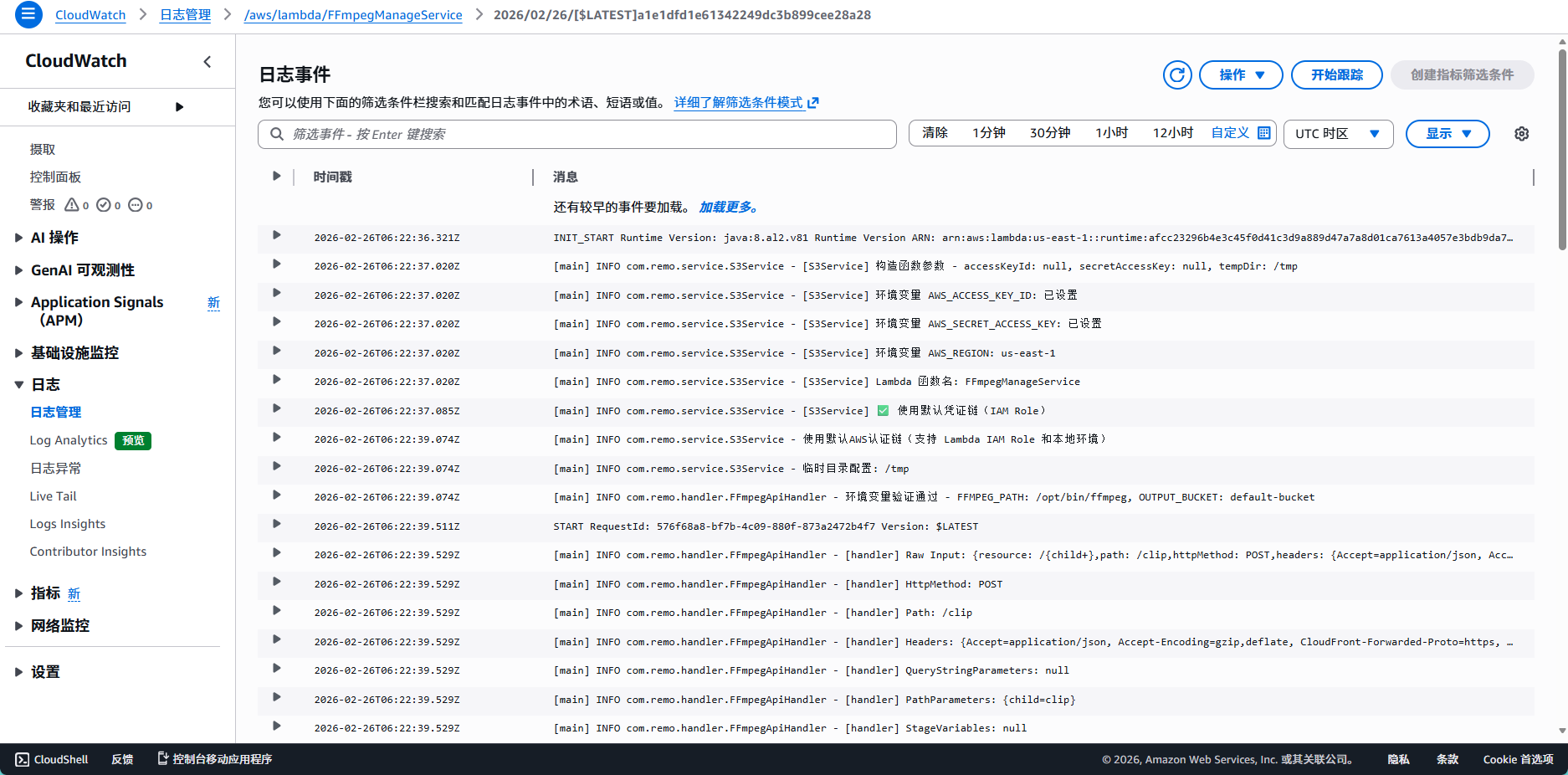
Task: Expand all log rows via header arrow
Action: point(276,177)
